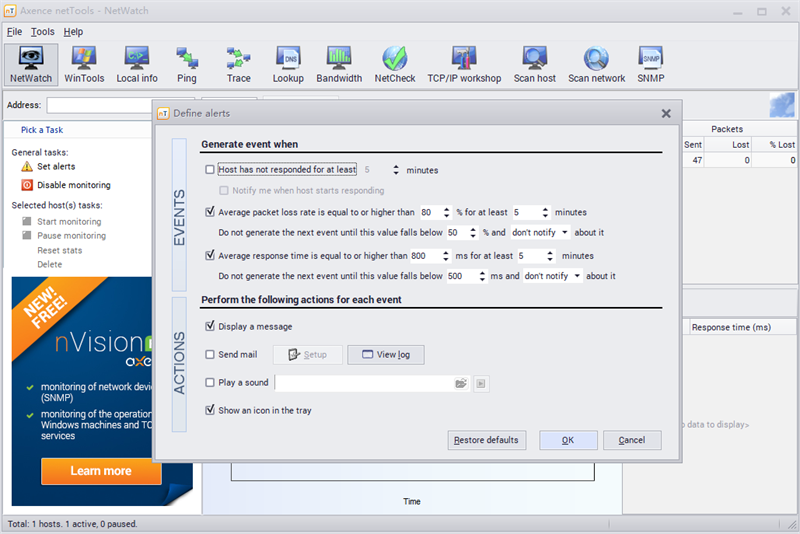Click the Start monitoring task icon
Viewport: 800px width, 534px height.
click(27, 221)
